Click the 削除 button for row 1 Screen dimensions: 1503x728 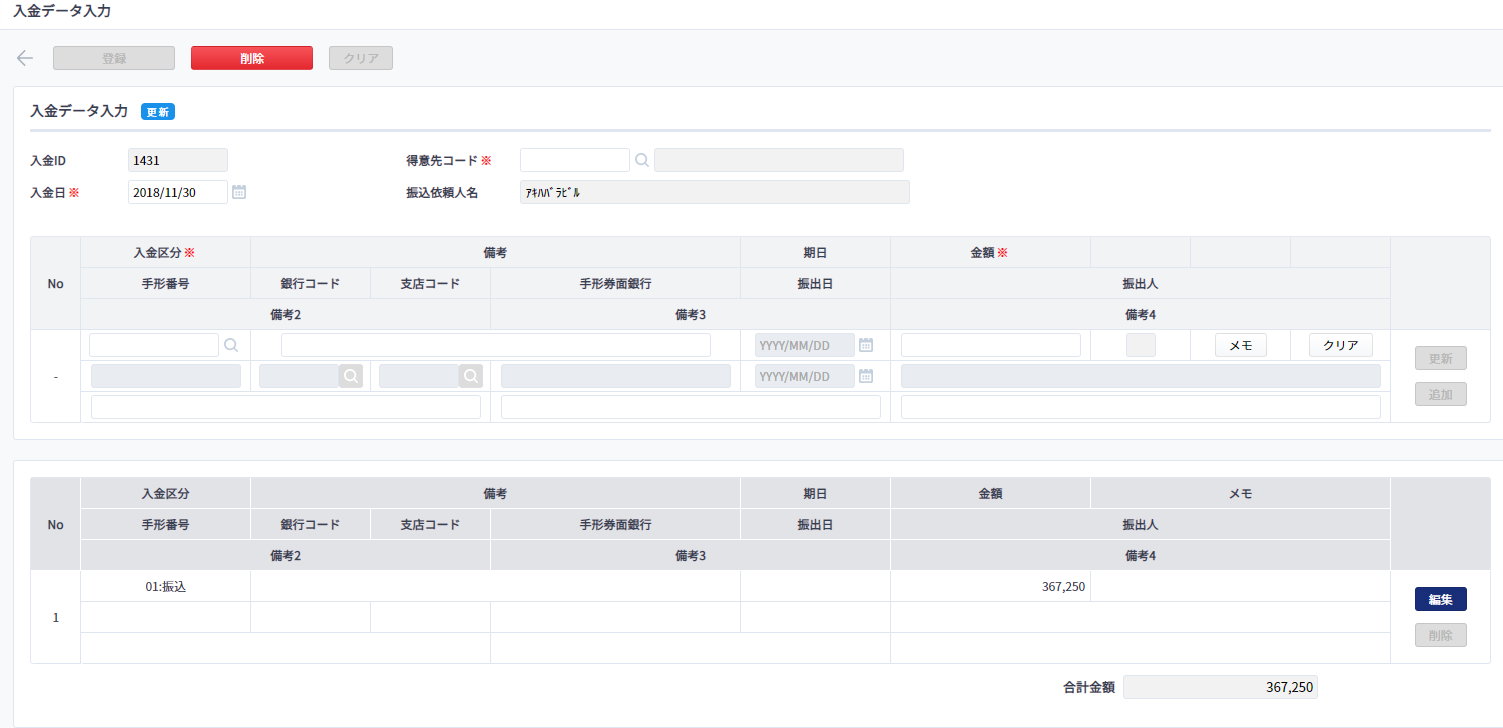(x=1441, y=635)
